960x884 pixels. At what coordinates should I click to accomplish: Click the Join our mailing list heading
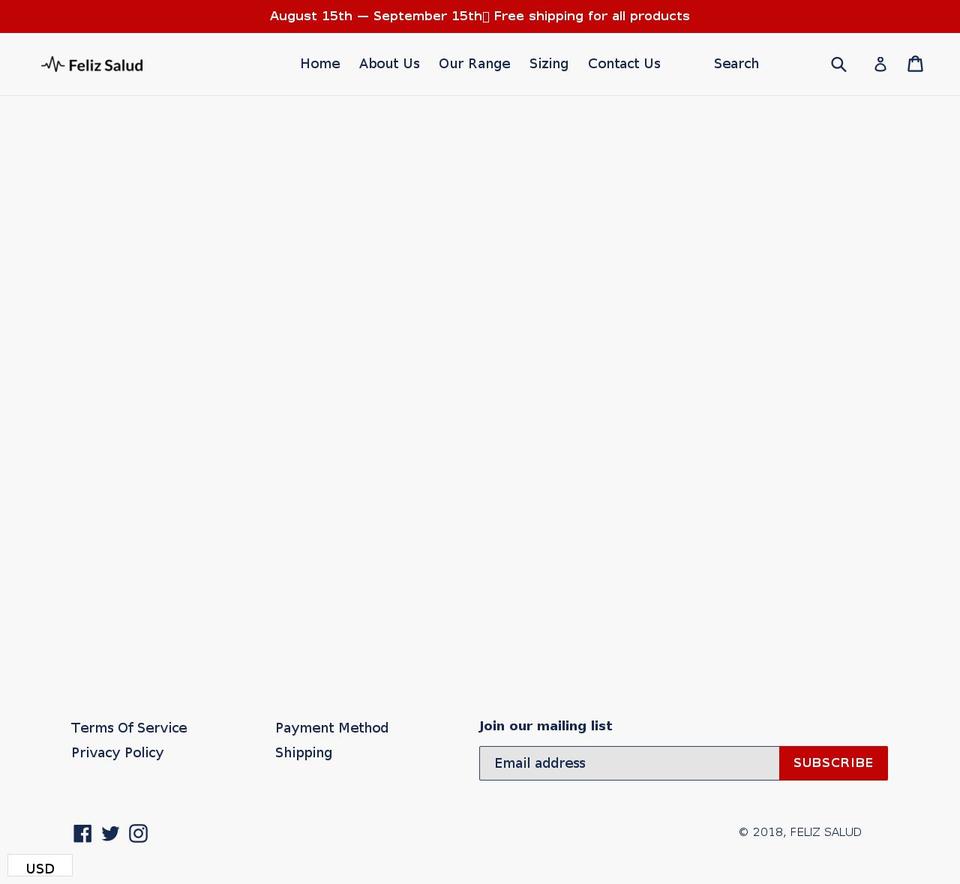(545, 726)
